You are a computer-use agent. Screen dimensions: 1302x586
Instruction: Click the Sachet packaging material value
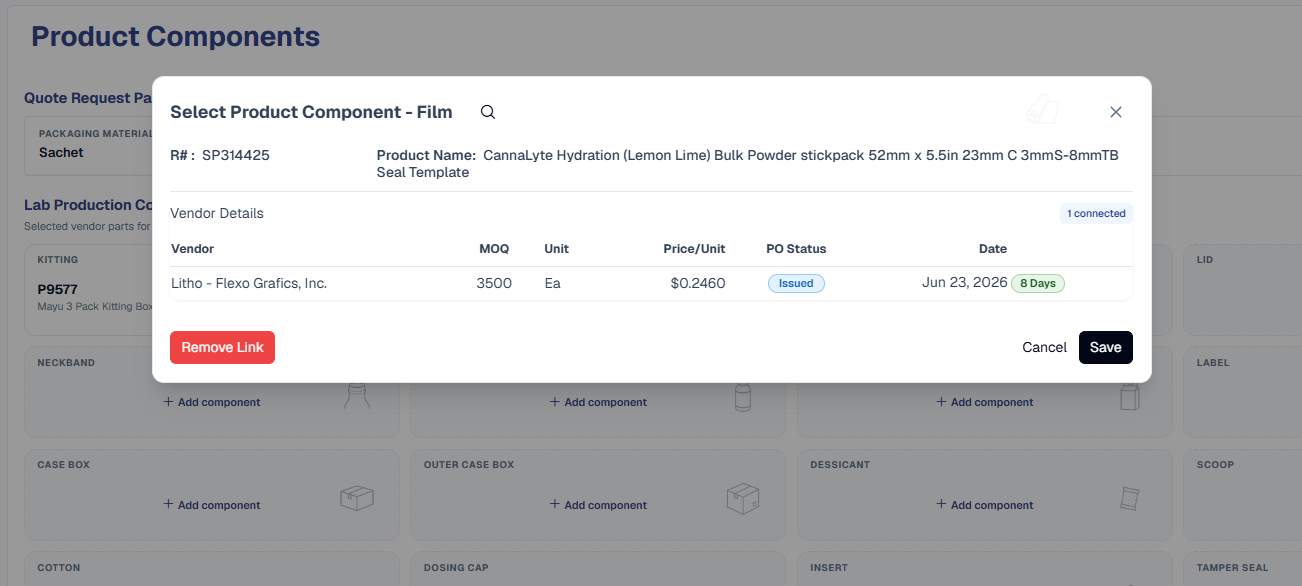point(61,153)
